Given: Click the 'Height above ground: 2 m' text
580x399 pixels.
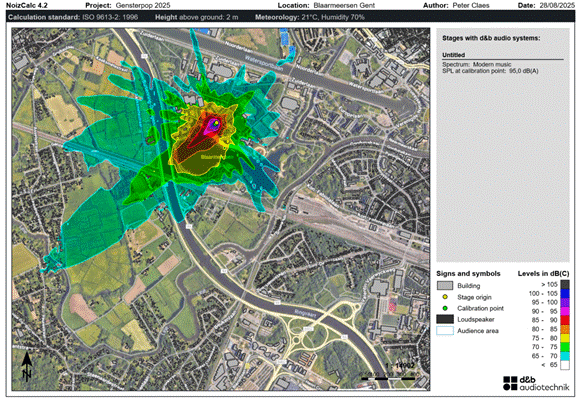Looking at the screenshot, I should [197, 17].
